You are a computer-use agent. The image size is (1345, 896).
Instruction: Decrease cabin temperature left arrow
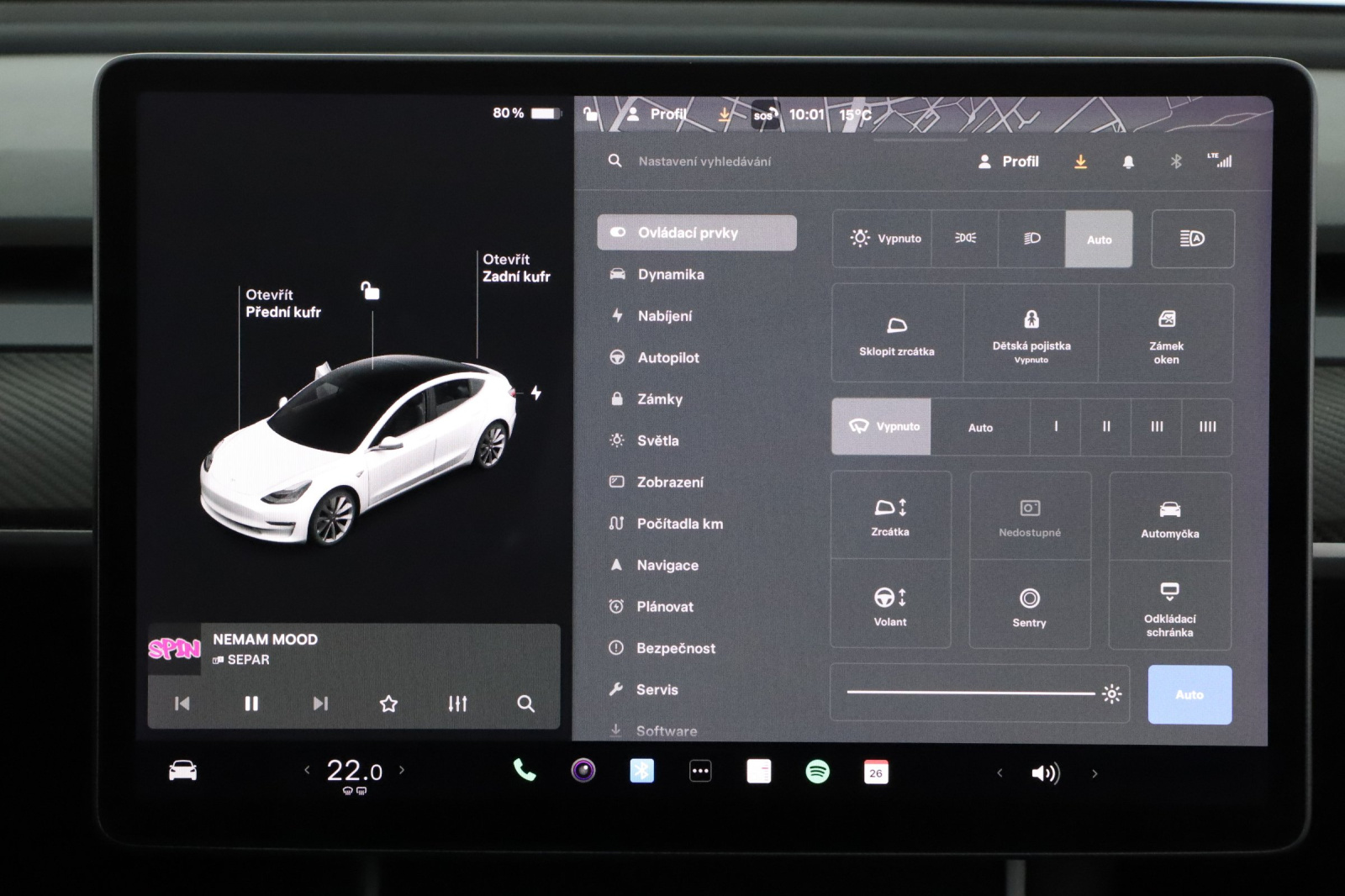click(307, 769)
